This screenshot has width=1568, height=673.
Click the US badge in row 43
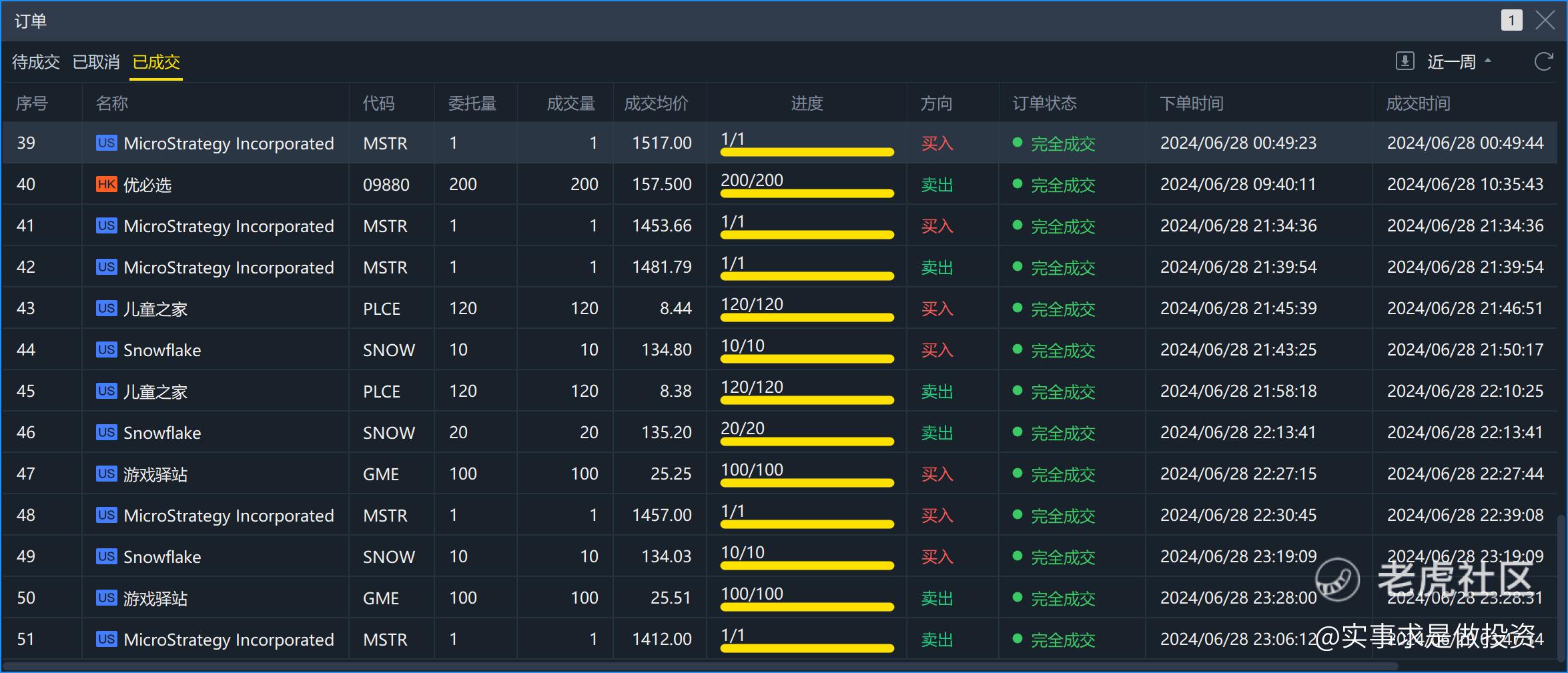(x=106, y=308)
